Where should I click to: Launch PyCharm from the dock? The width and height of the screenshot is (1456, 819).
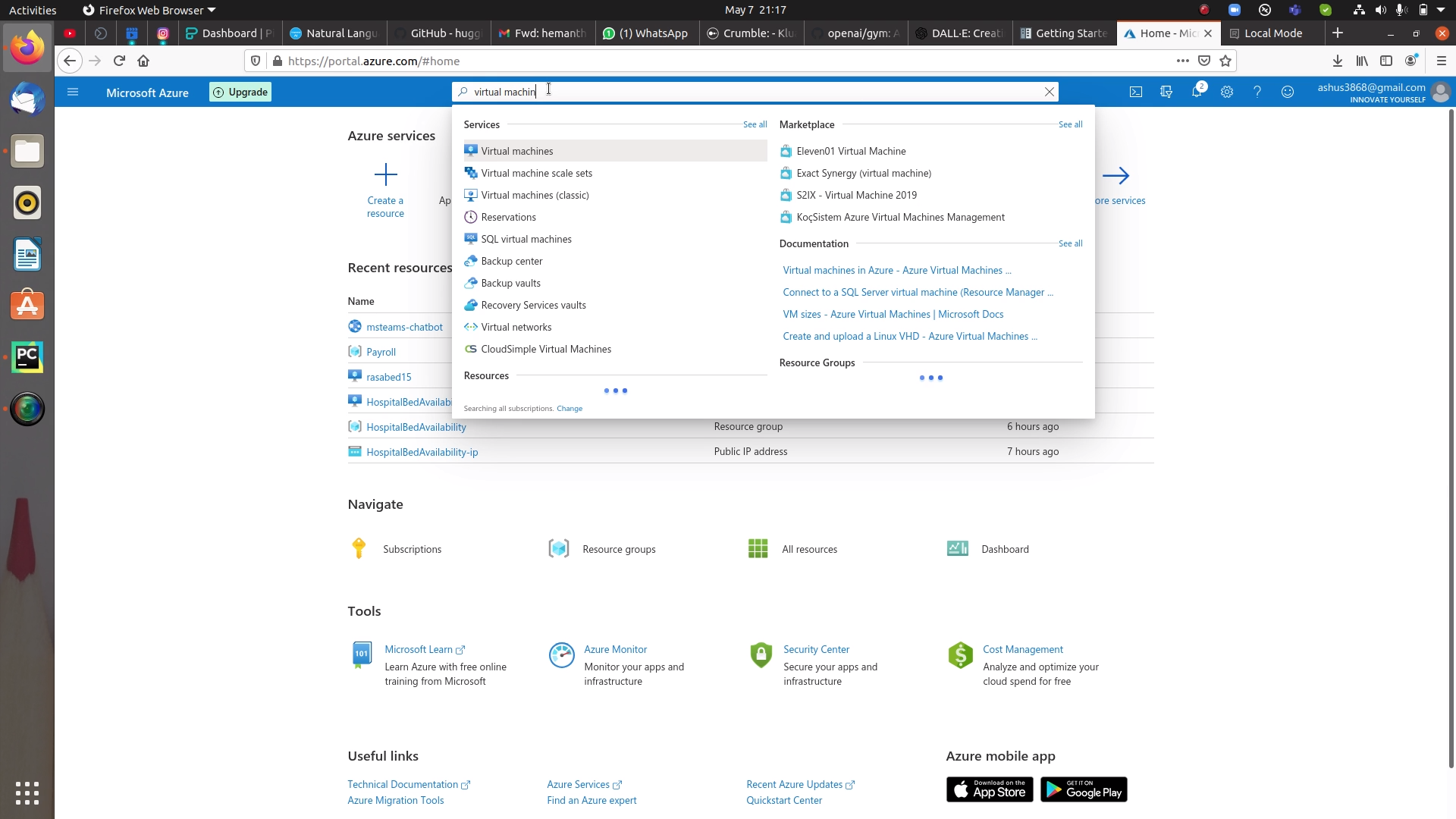(x=27, y=357)
